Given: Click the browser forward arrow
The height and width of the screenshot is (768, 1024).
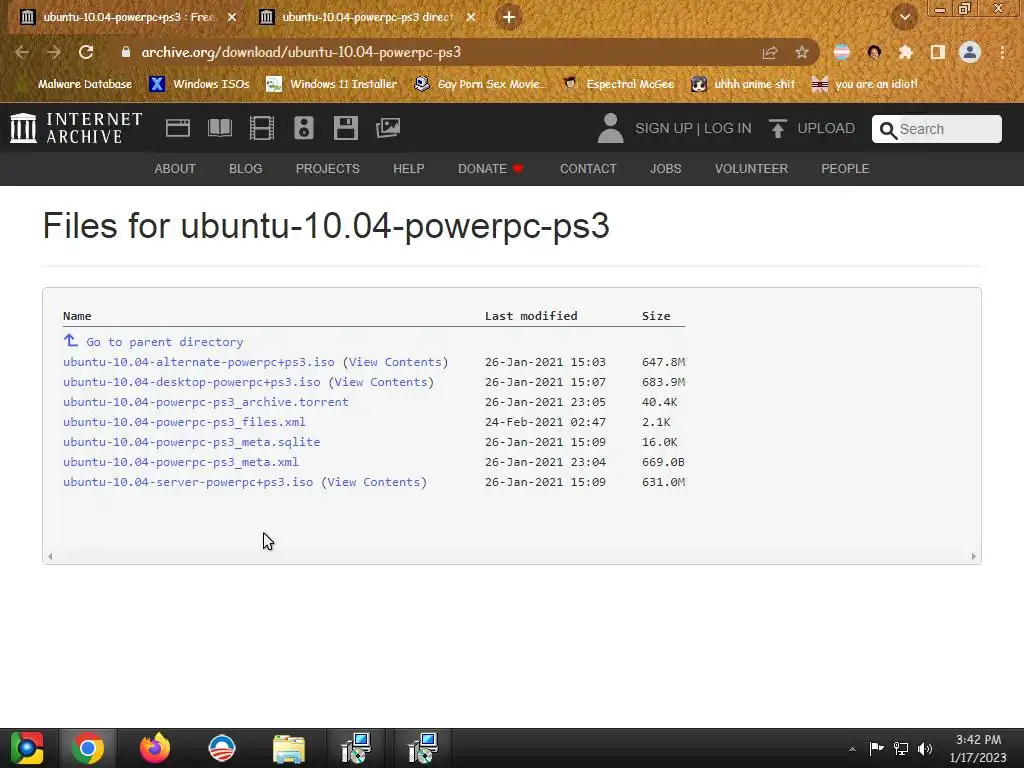Looking at the screenshot, I should click(x=54, y=52).
